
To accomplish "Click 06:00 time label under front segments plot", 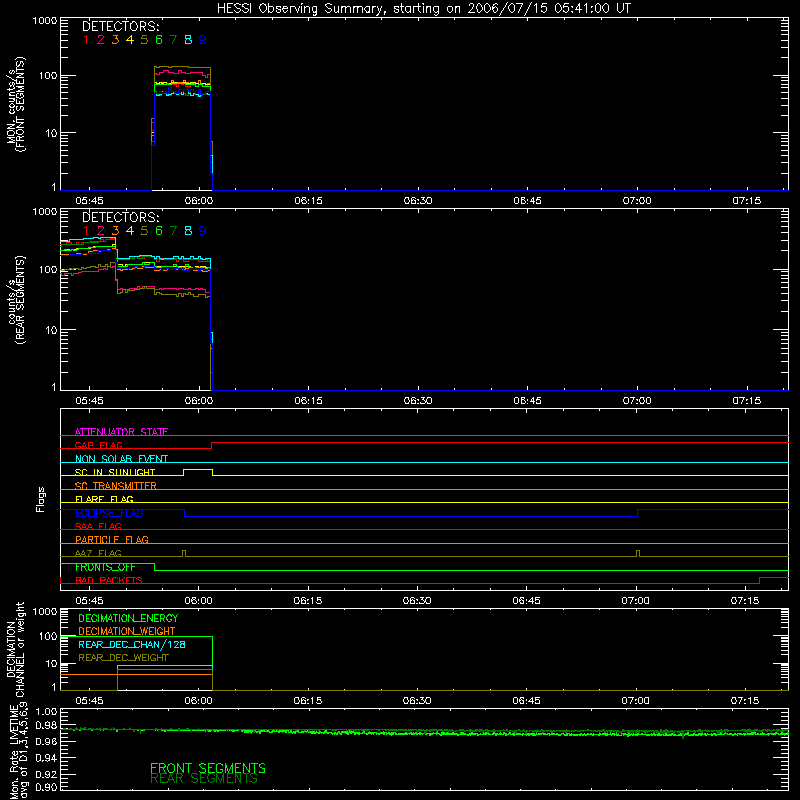I will tap(199, 201).
